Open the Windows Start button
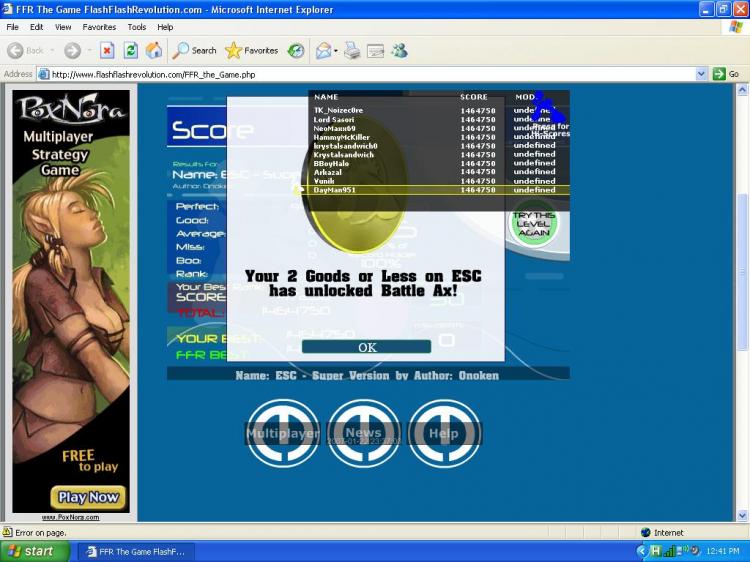This screenshot has width=750, height=562. click(35, 551)
